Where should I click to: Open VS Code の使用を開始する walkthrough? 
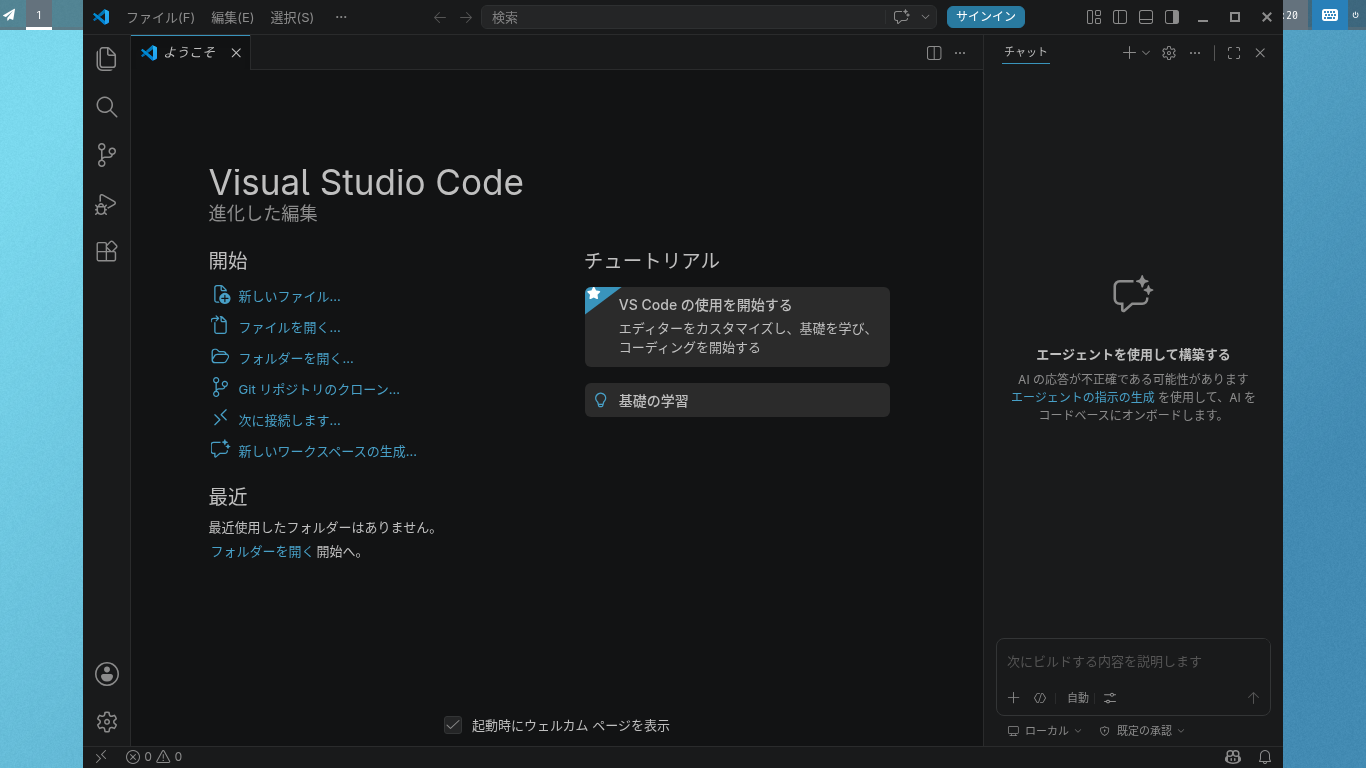tap(737, 327)
